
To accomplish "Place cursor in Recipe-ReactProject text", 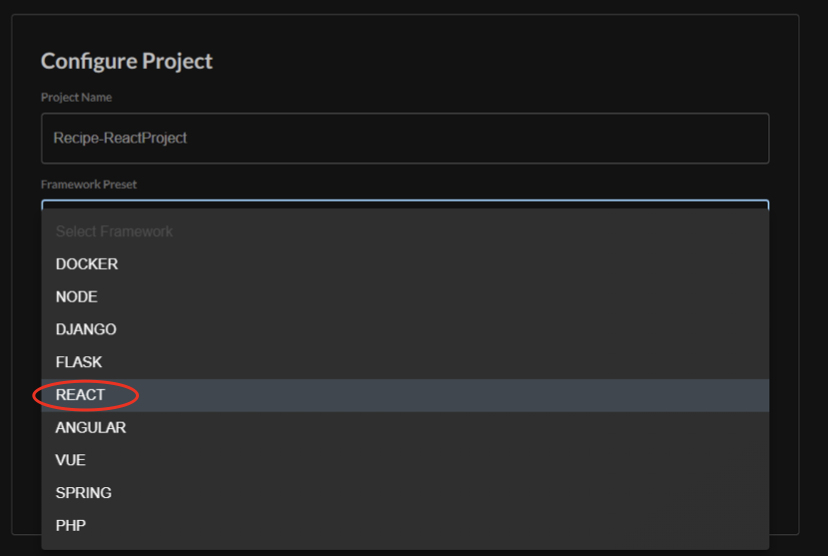I will point(120,138).
